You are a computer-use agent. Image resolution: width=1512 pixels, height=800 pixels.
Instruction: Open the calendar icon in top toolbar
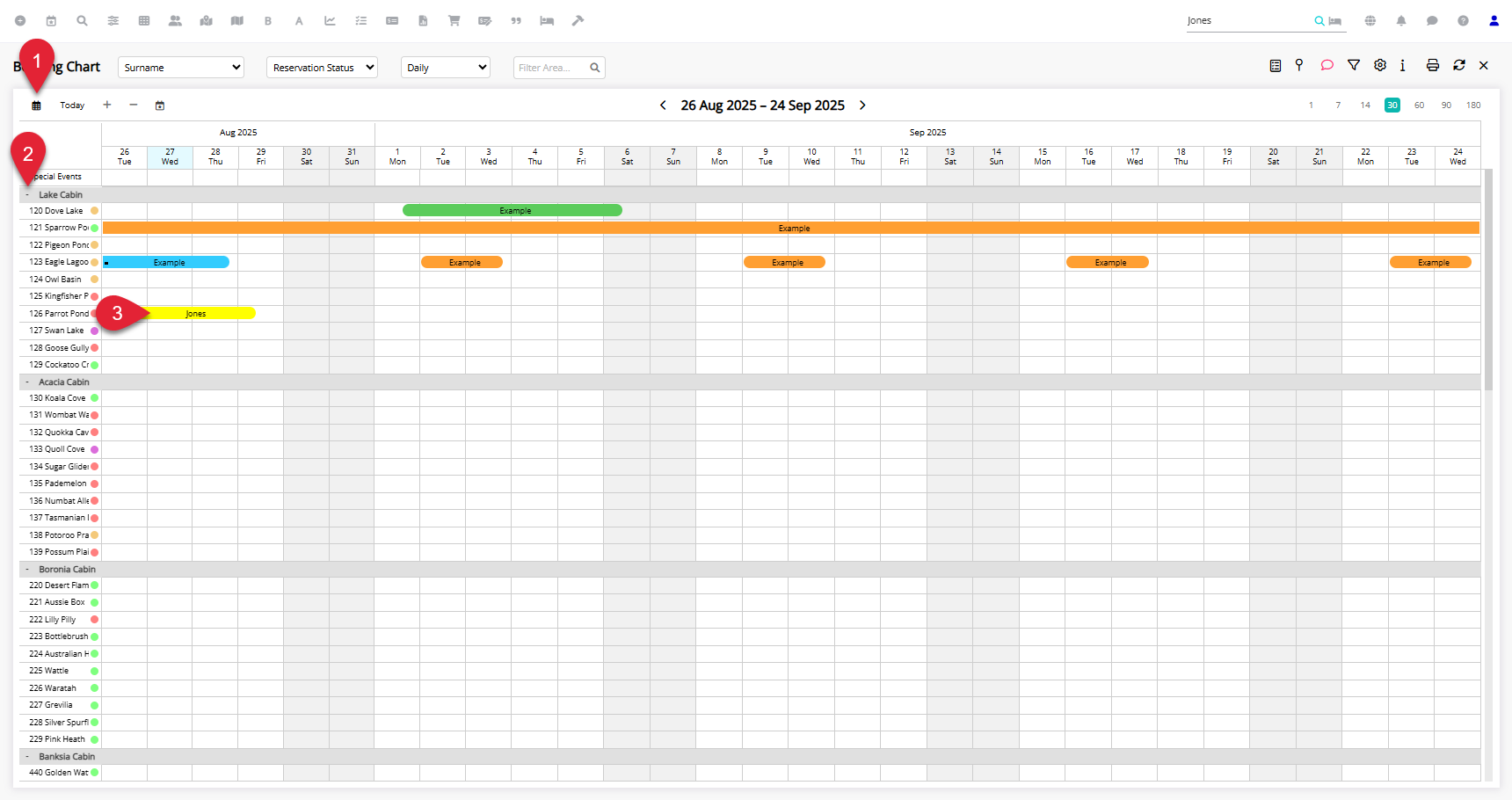[51, 20]
